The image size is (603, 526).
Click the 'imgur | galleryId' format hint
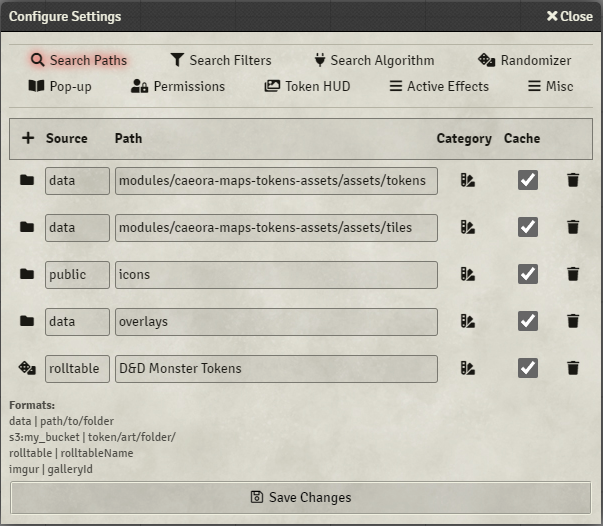[51, 469]
